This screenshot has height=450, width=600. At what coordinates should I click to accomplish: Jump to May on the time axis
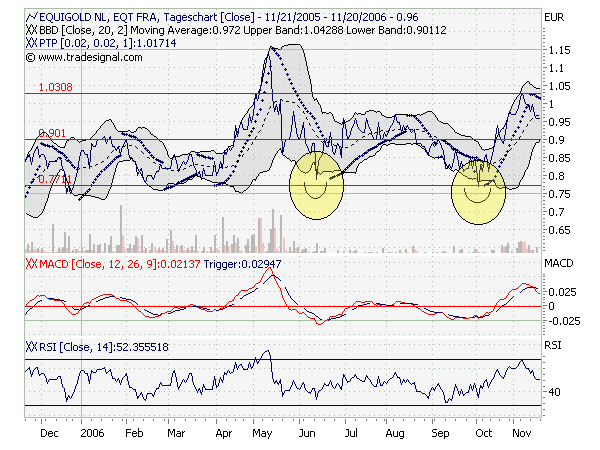pyautogui.click(x=262, y=435)
